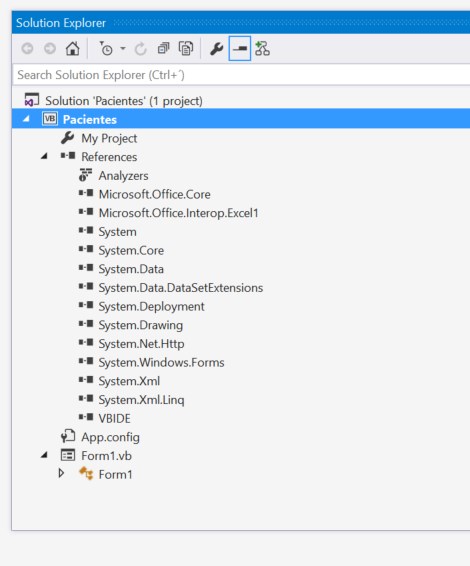The height and width of the screenshot is (566, 470).
Task: Select the System.Core reference
Action: click(x=131, y=251)
